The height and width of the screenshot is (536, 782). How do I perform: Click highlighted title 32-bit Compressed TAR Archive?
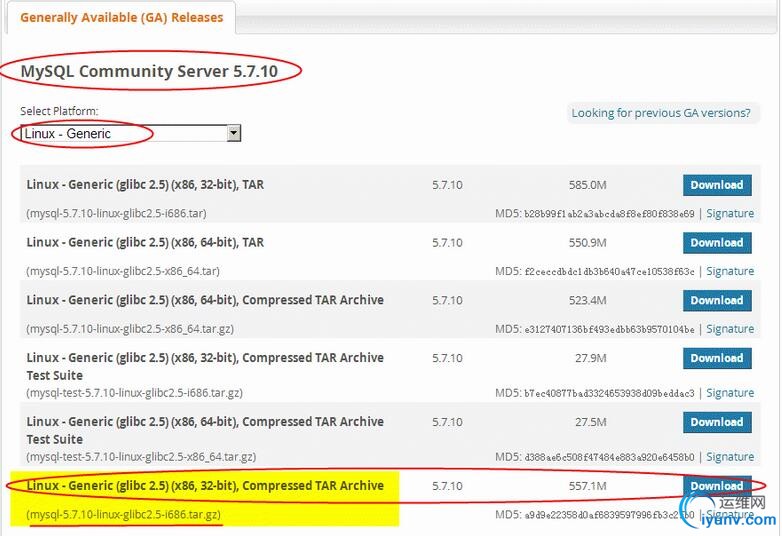point(205,486)
